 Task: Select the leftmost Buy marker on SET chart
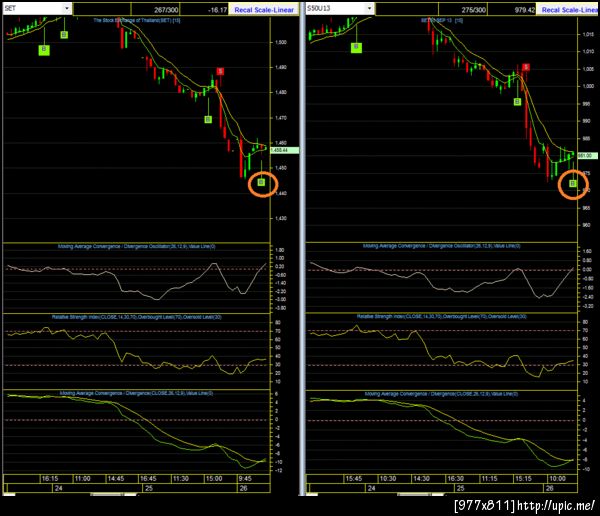tap(44, 49)
